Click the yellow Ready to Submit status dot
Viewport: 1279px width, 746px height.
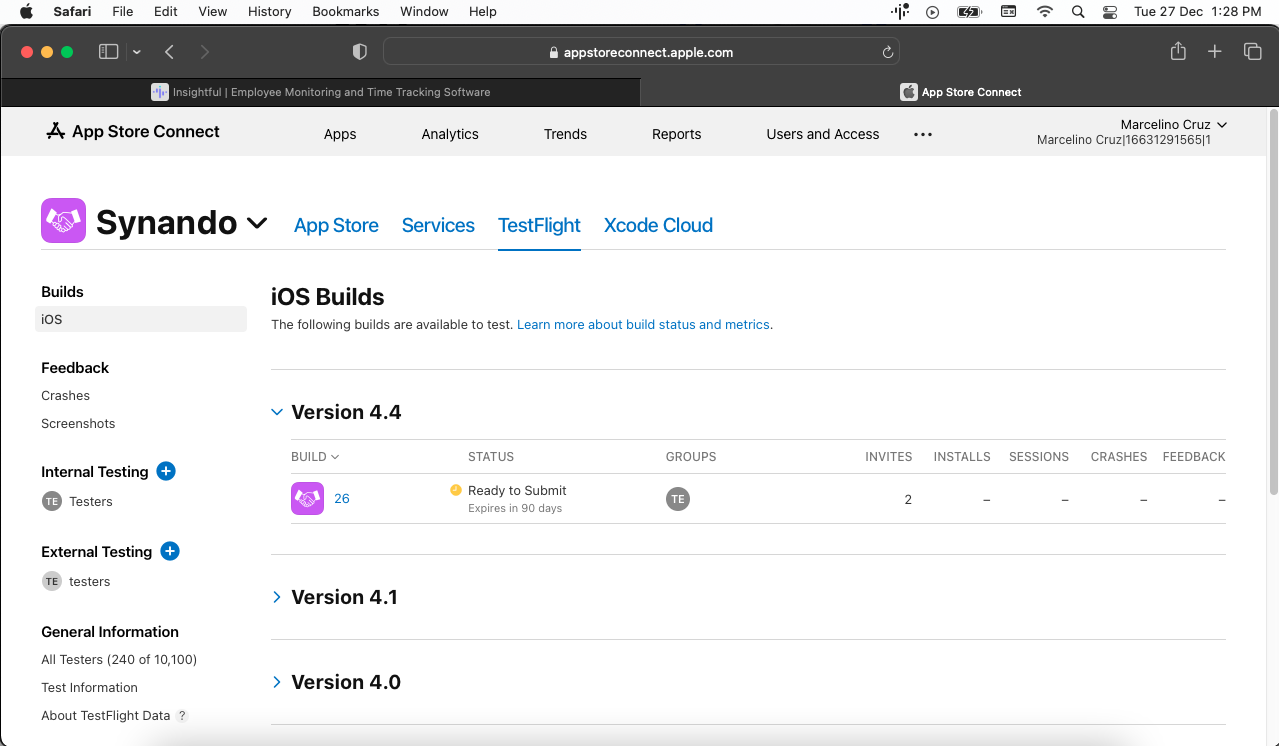456,490
